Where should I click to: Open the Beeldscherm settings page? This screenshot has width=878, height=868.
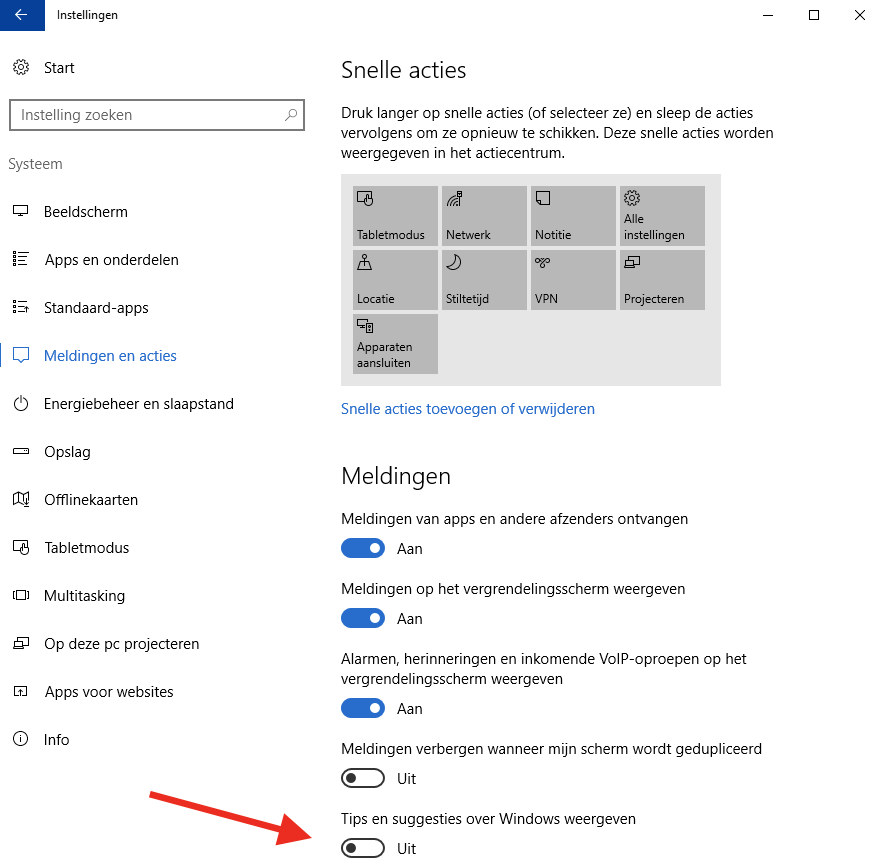click(85, 212)
